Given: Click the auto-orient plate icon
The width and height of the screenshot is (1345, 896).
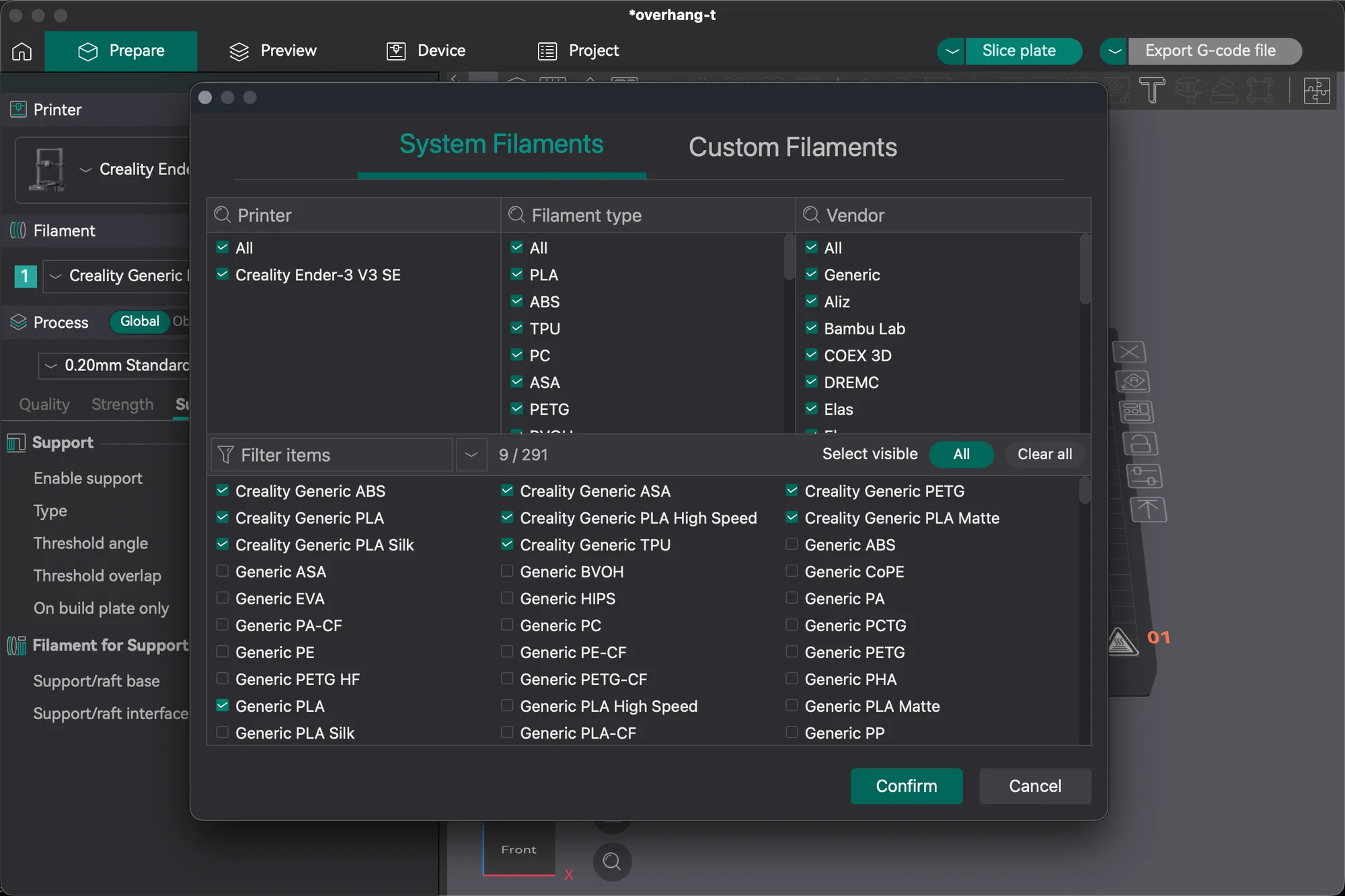Looking at the screenshot, I should tap(1133, 382).
